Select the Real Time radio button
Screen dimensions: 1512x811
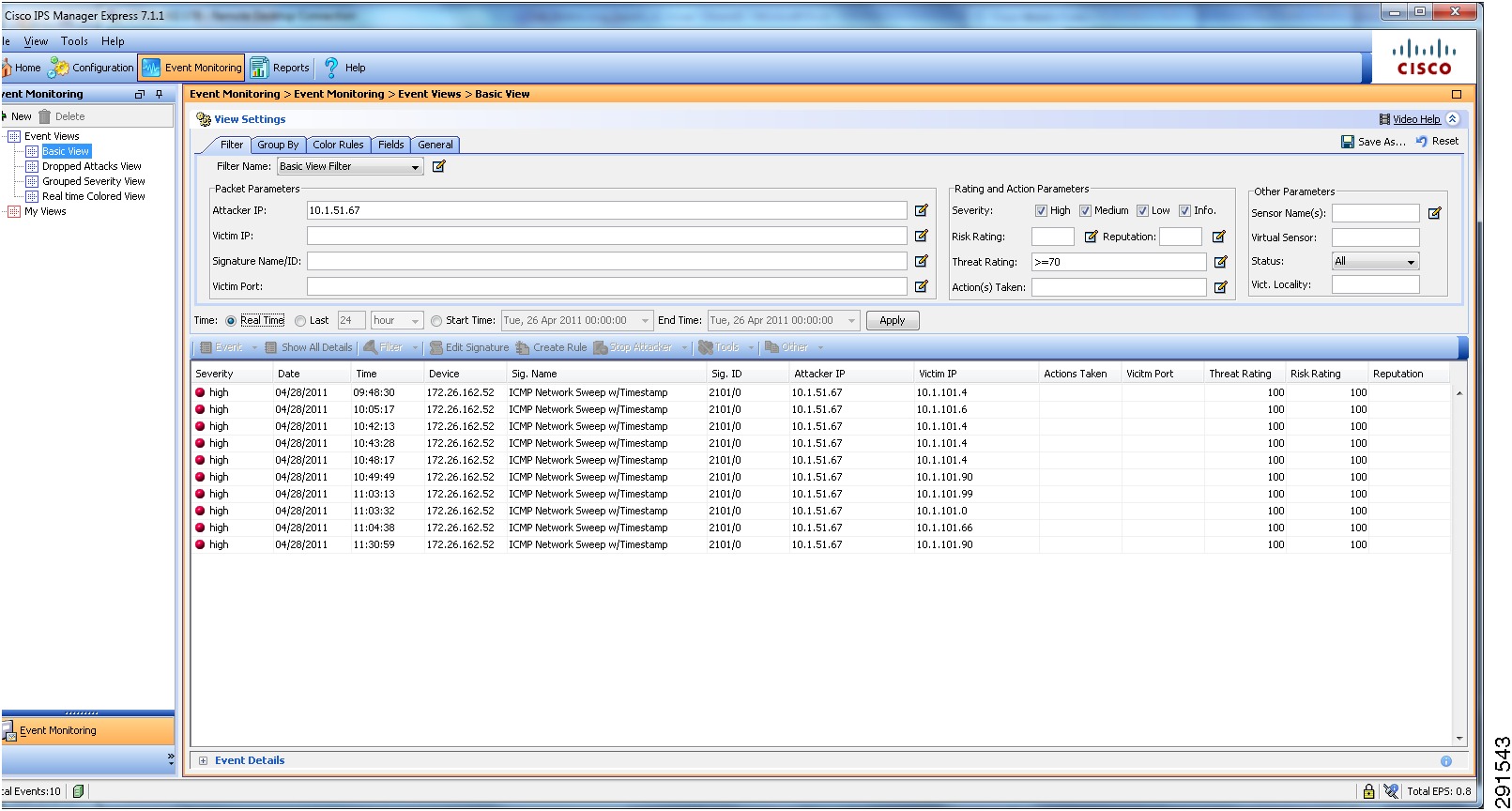231,321
